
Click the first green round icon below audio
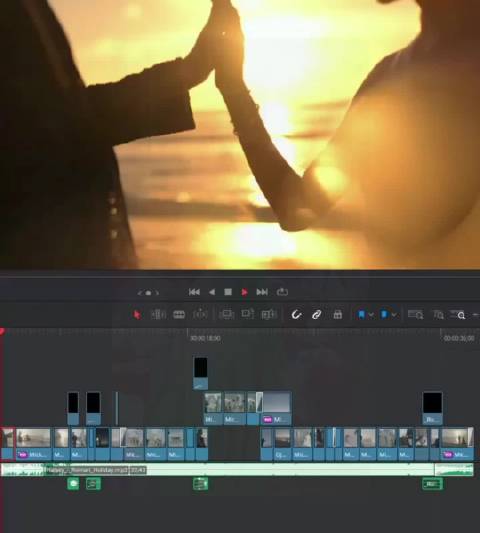(x=73, y=483)
